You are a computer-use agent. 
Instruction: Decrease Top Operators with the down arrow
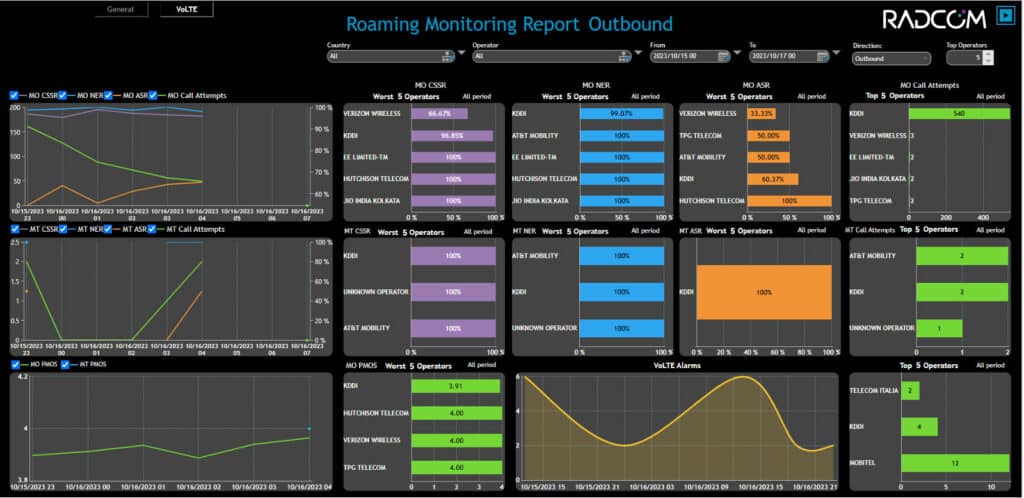click(x=988, y=61)
